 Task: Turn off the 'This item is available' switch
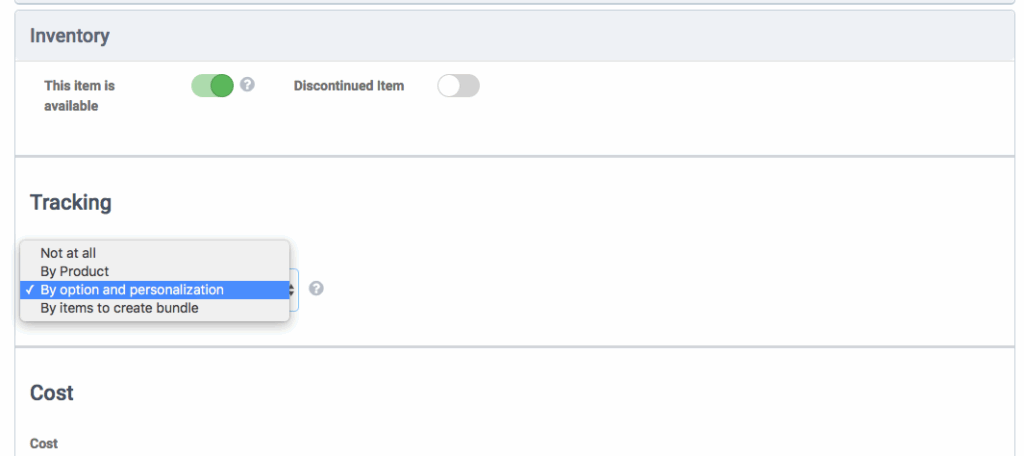(212, 86)
